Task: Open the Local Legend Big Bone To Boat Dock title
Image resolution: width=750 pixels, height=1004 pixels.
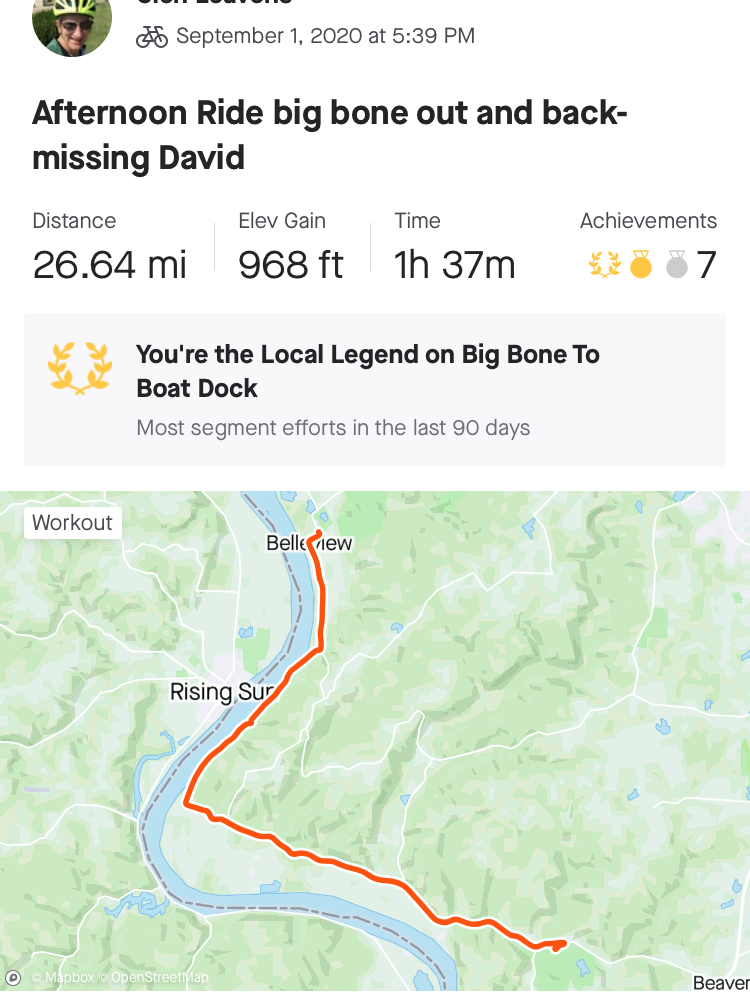Action: coord(367,371)
